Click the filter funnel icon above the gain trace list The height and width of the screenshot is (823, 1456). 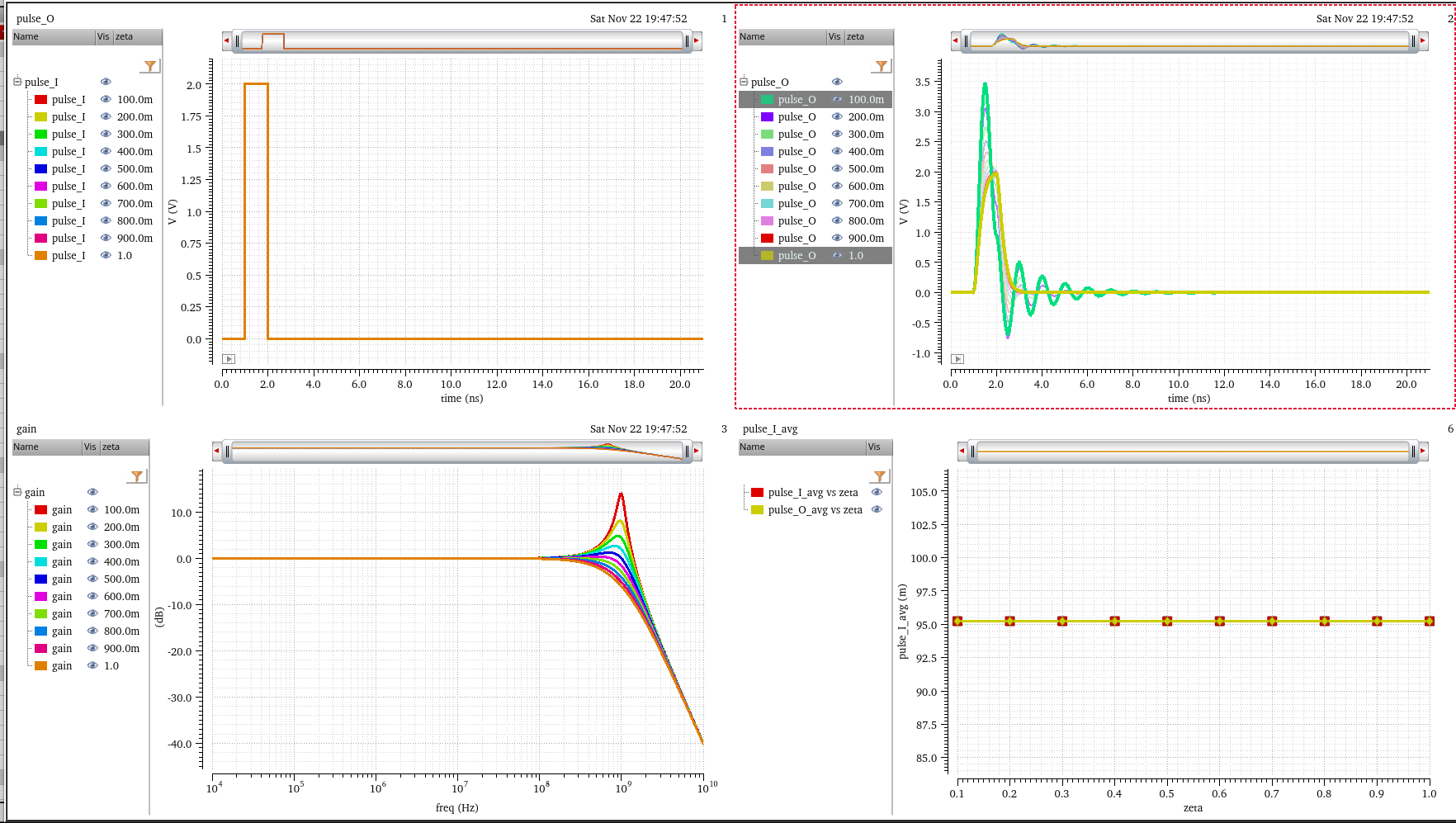coord(137,476)
